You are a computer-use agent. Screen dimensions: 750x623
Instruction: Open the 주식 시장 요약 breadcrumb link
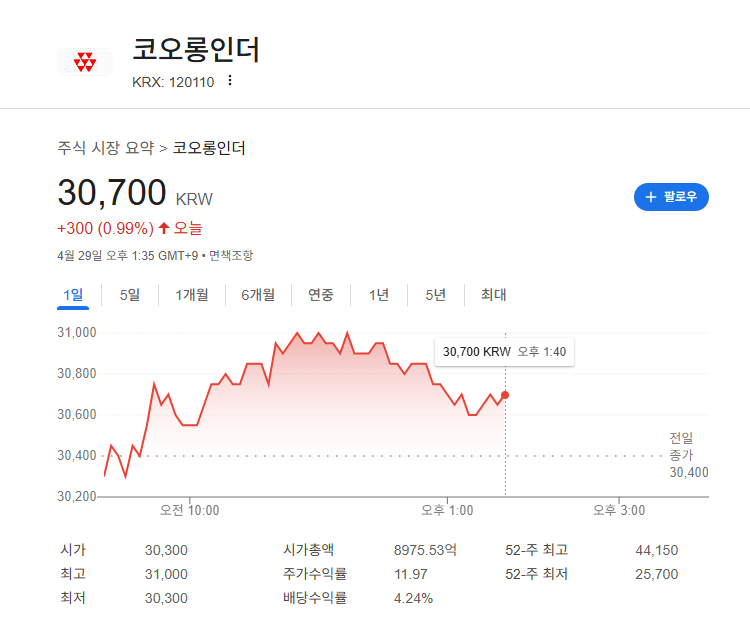tap(106, 148)
